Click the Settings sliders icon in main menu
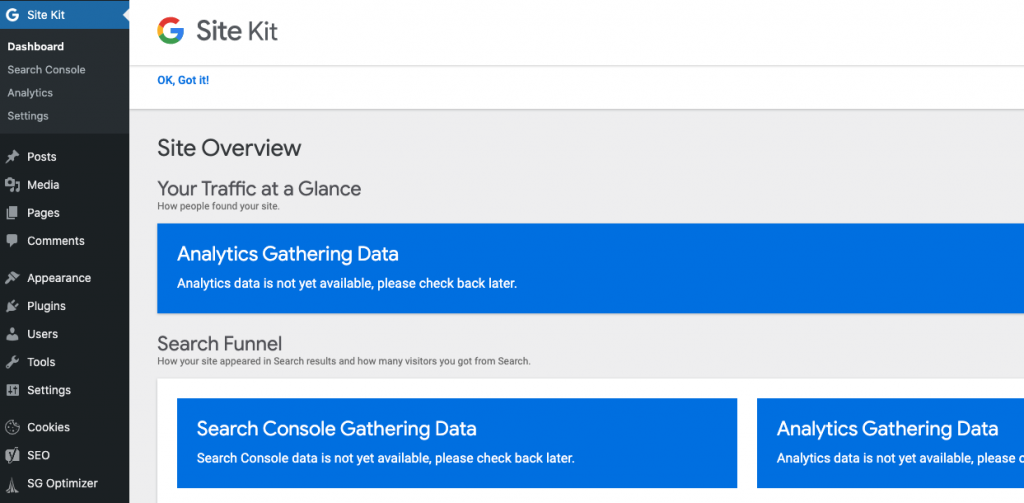Viewport: 1024px width, 503px height. click(12, 391)
